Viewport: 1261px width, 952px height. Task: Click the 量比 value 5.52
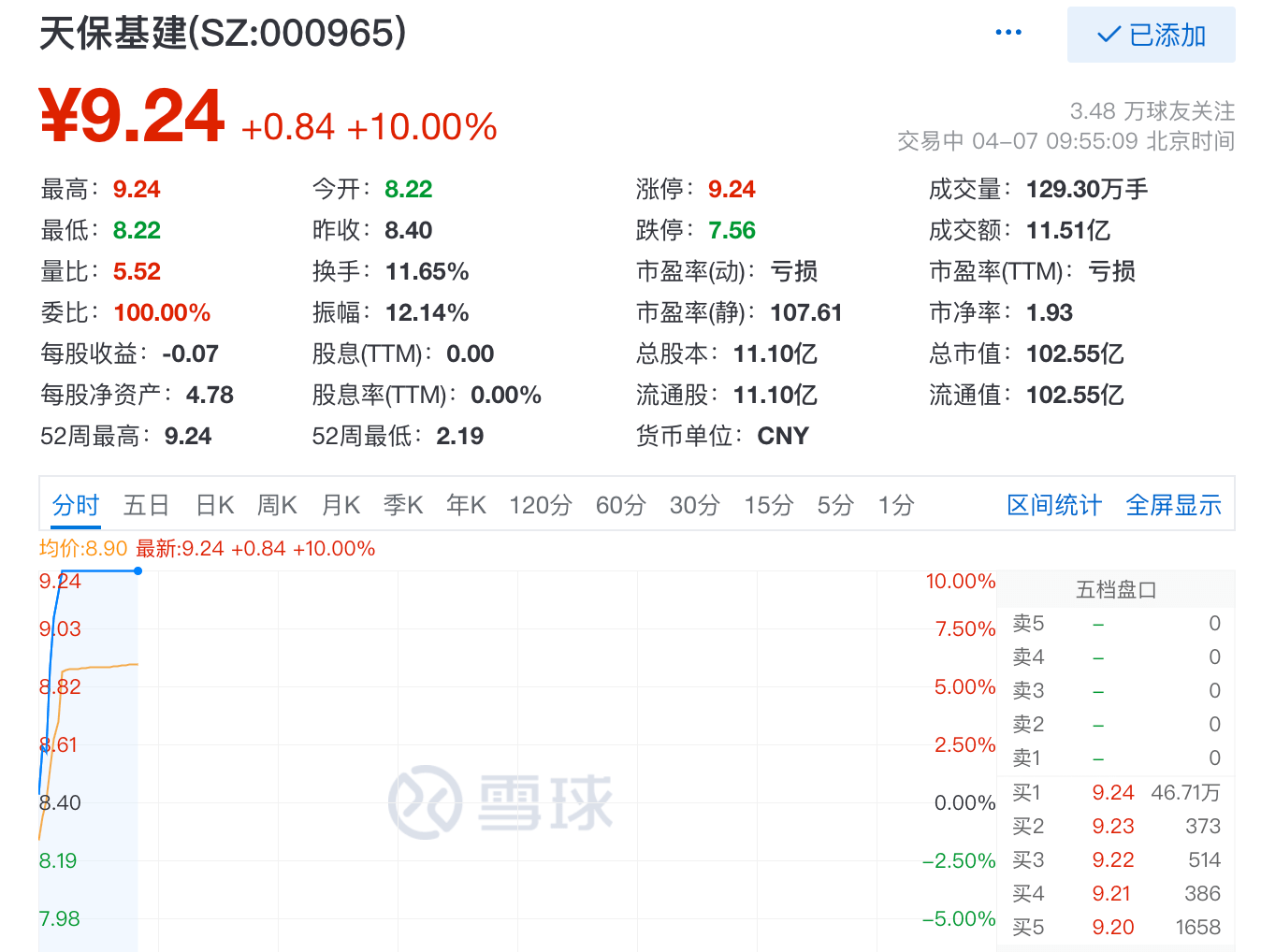pos(137,271)
